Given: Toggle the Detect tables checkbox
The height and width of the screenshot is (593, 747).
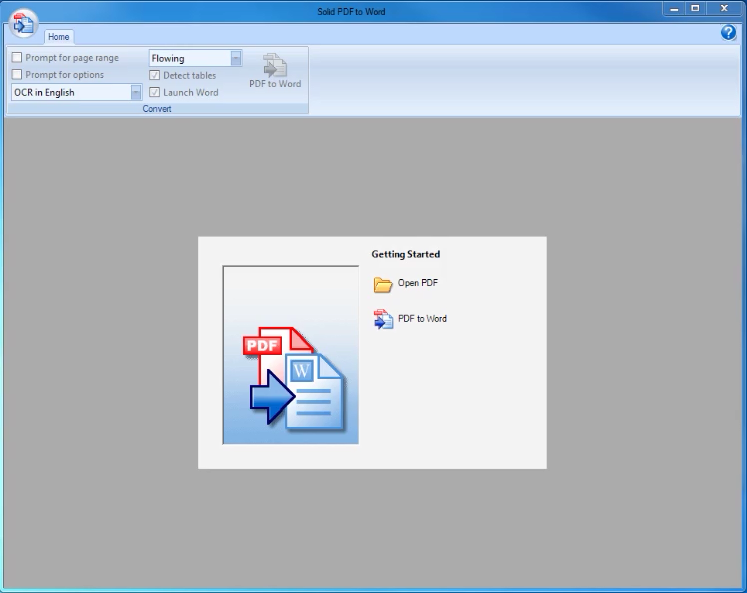Looking at the screenshot, I should 155,75.
